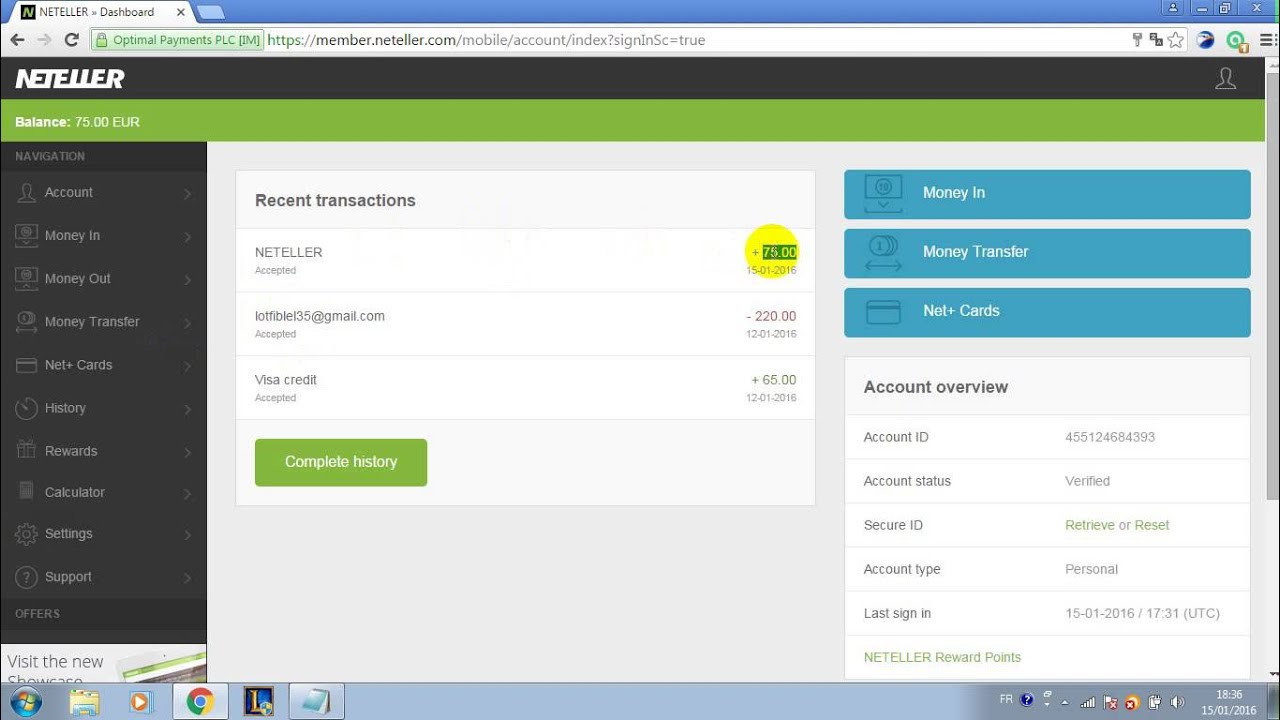Click the Rewards gift icon
Screen dimensions: 1280x720
tap(27, 451)
